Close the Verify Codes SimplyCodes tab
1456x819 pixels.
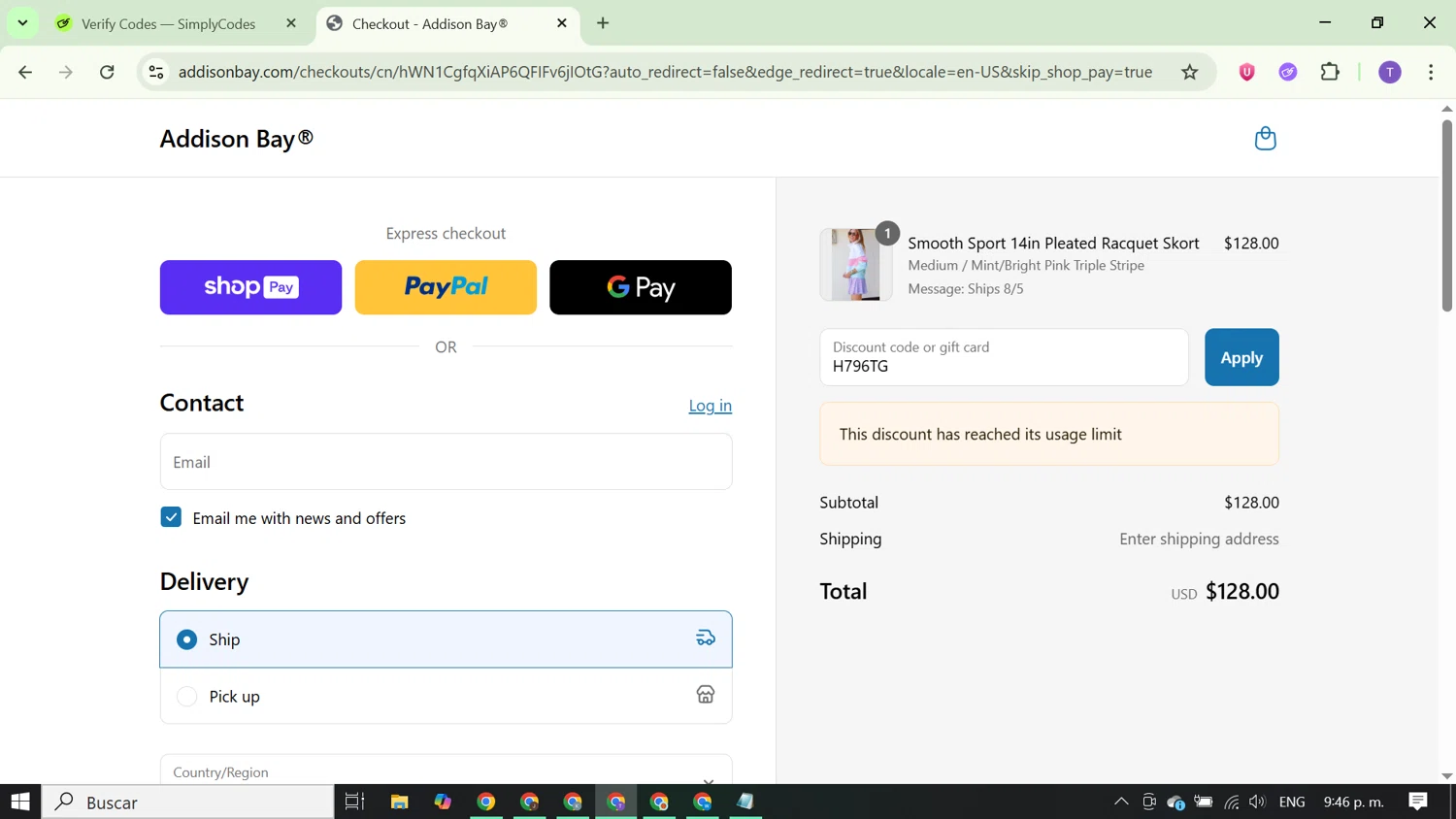(291, 23)
